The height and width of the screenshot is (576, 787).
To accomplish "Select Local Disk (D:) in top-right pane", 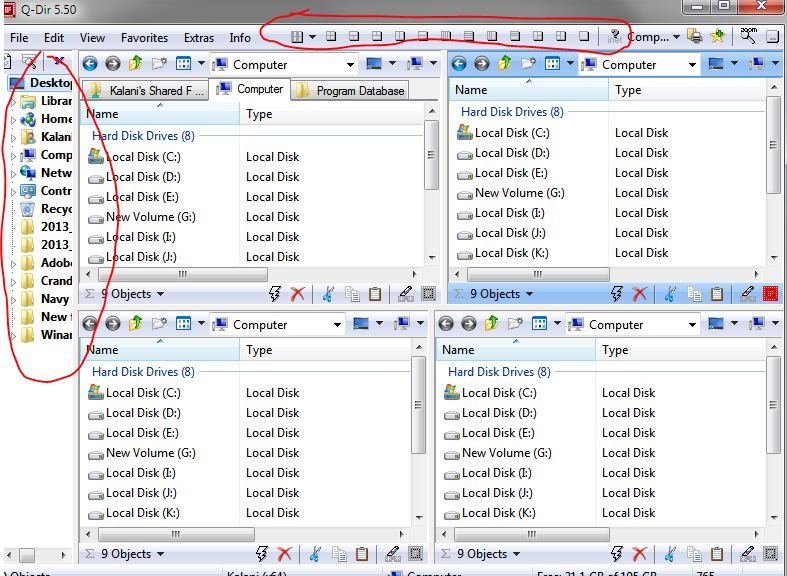I will point(512,153).
